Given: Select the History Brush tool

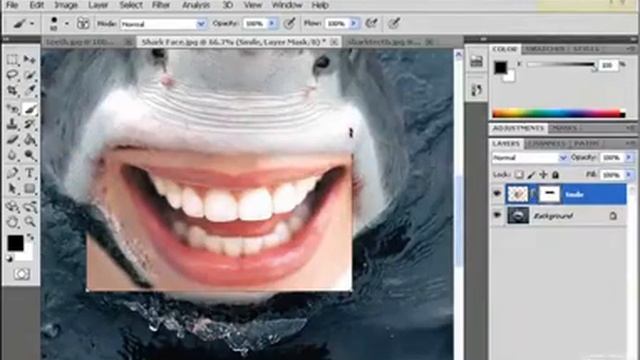Looking at the screenshot, I should (29, 124).
